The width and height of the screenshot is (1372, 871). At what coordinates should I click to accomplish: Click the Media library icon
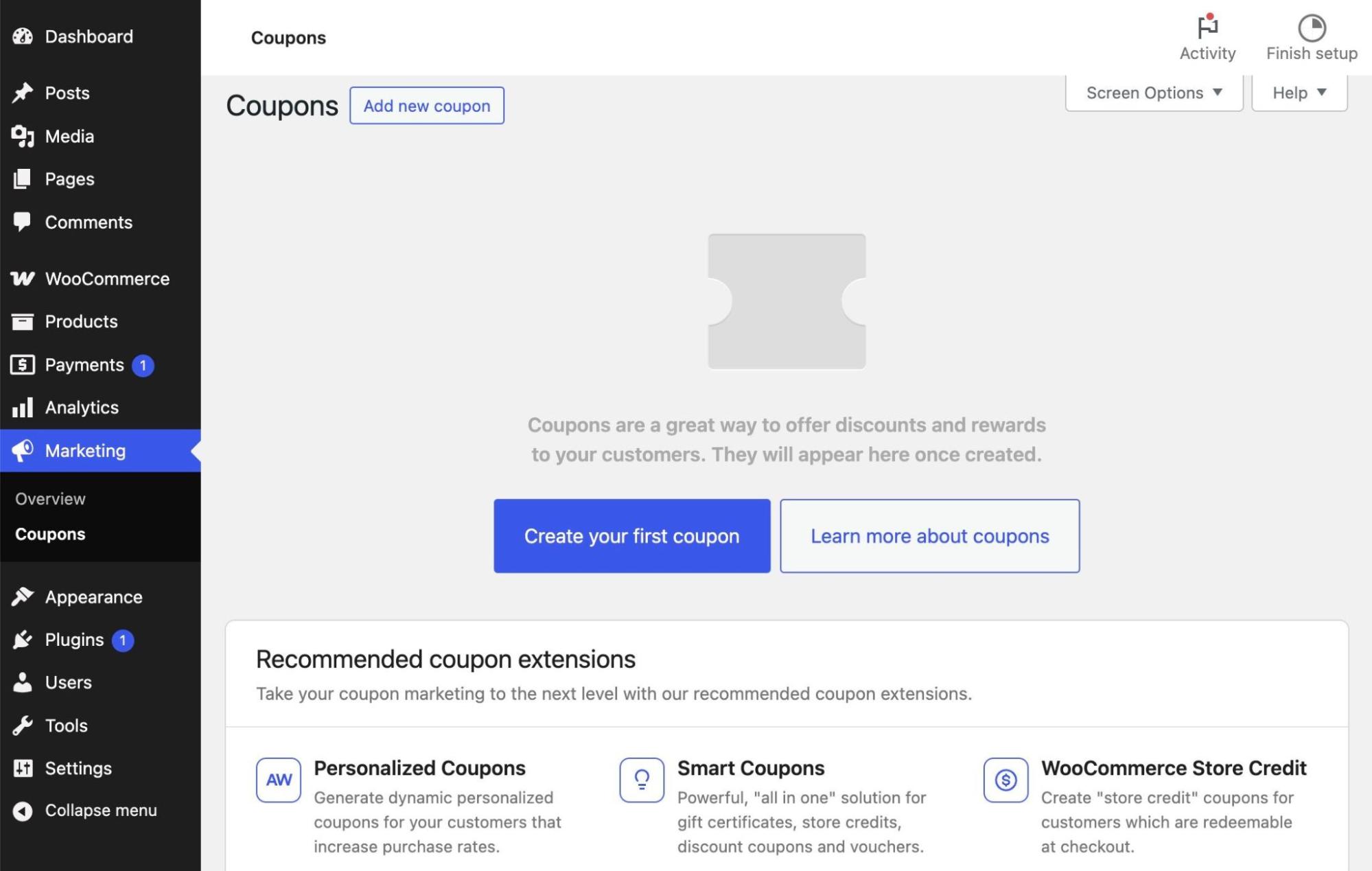[x=23, y=136]
